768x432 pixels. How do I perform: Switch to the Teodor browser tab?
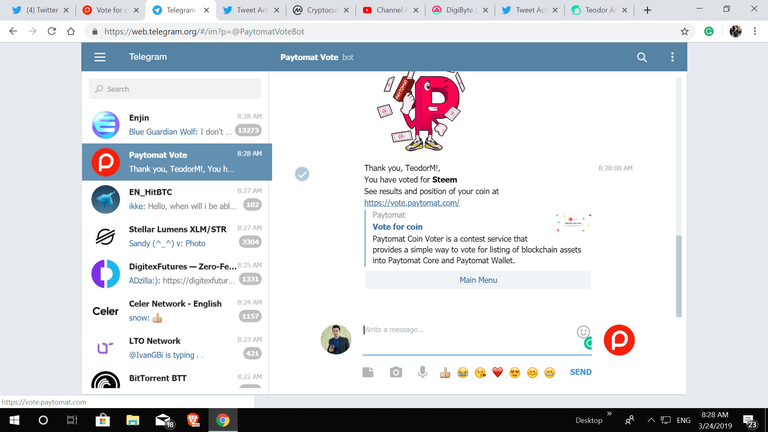point(600,10)
